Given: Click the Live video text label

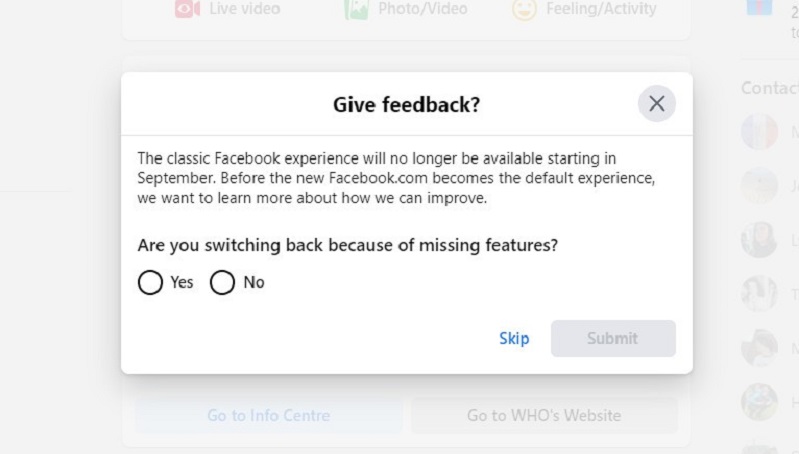Looking at the screenshot, I should tap(244, 9).
